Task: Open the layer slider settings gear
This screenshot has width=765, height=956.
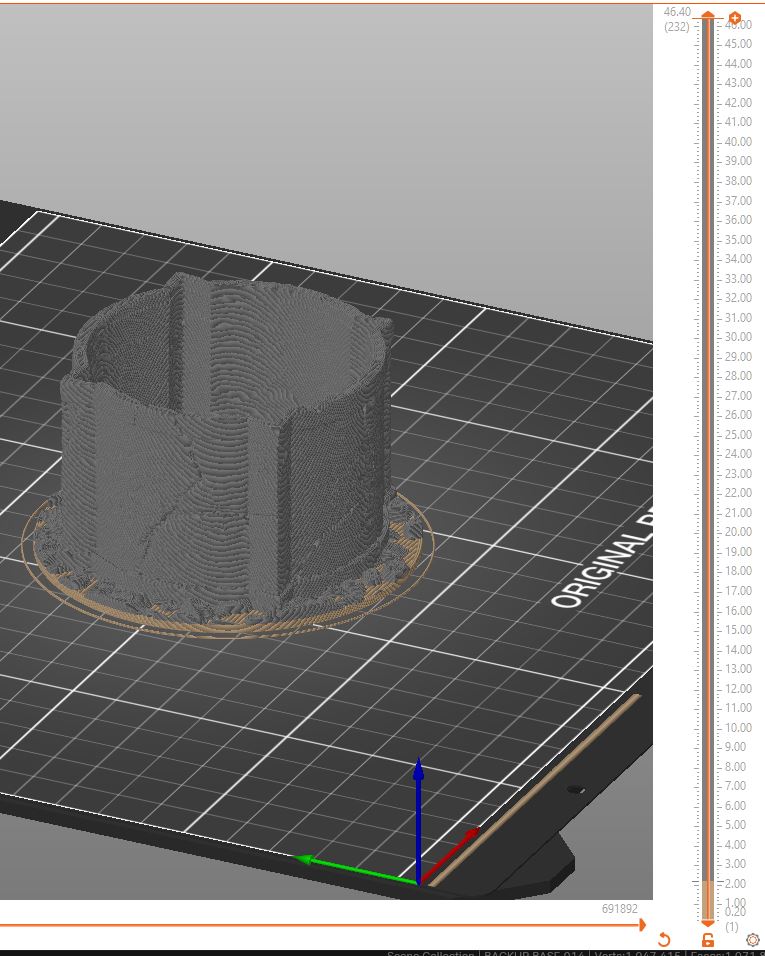Action: 752,940
